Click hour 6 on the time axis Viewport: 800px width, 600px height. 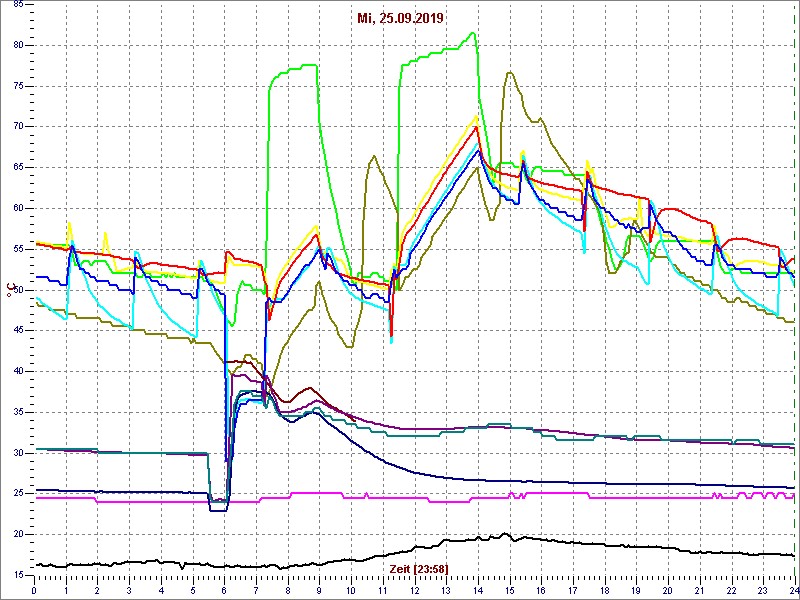[x=224, y=591]
